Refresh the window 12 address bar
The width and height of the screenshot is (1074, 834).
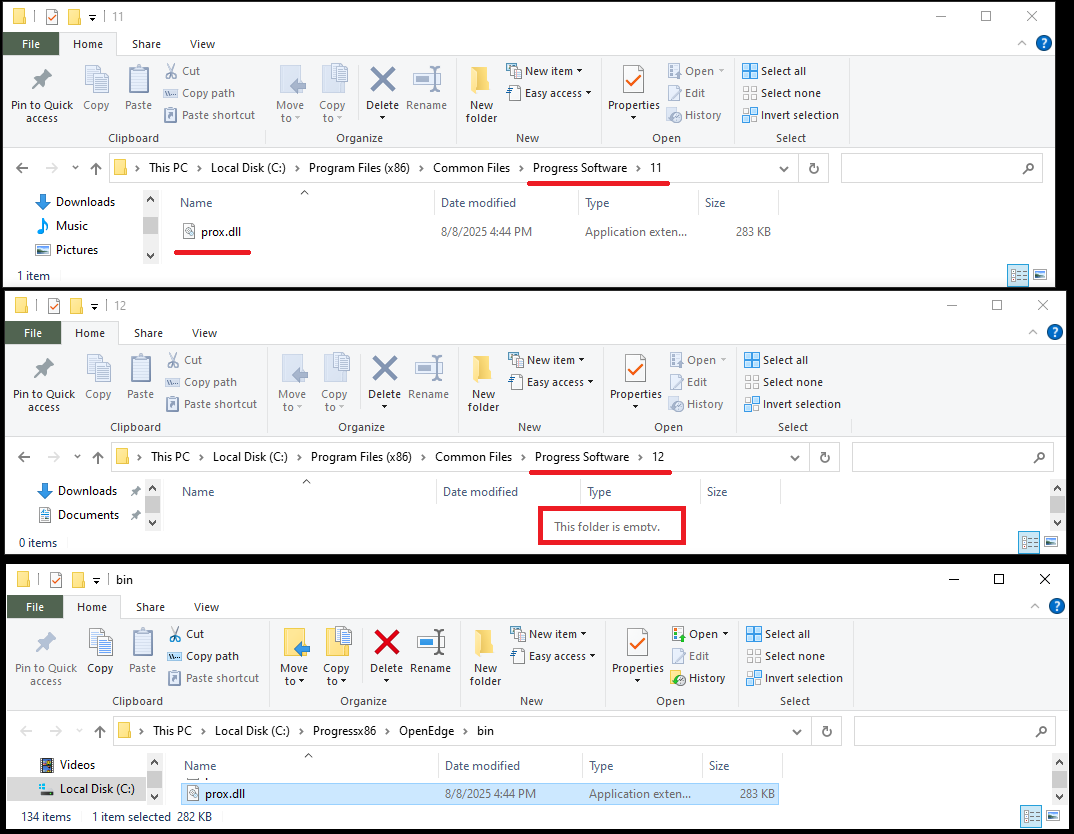click(x=825, y=457)
